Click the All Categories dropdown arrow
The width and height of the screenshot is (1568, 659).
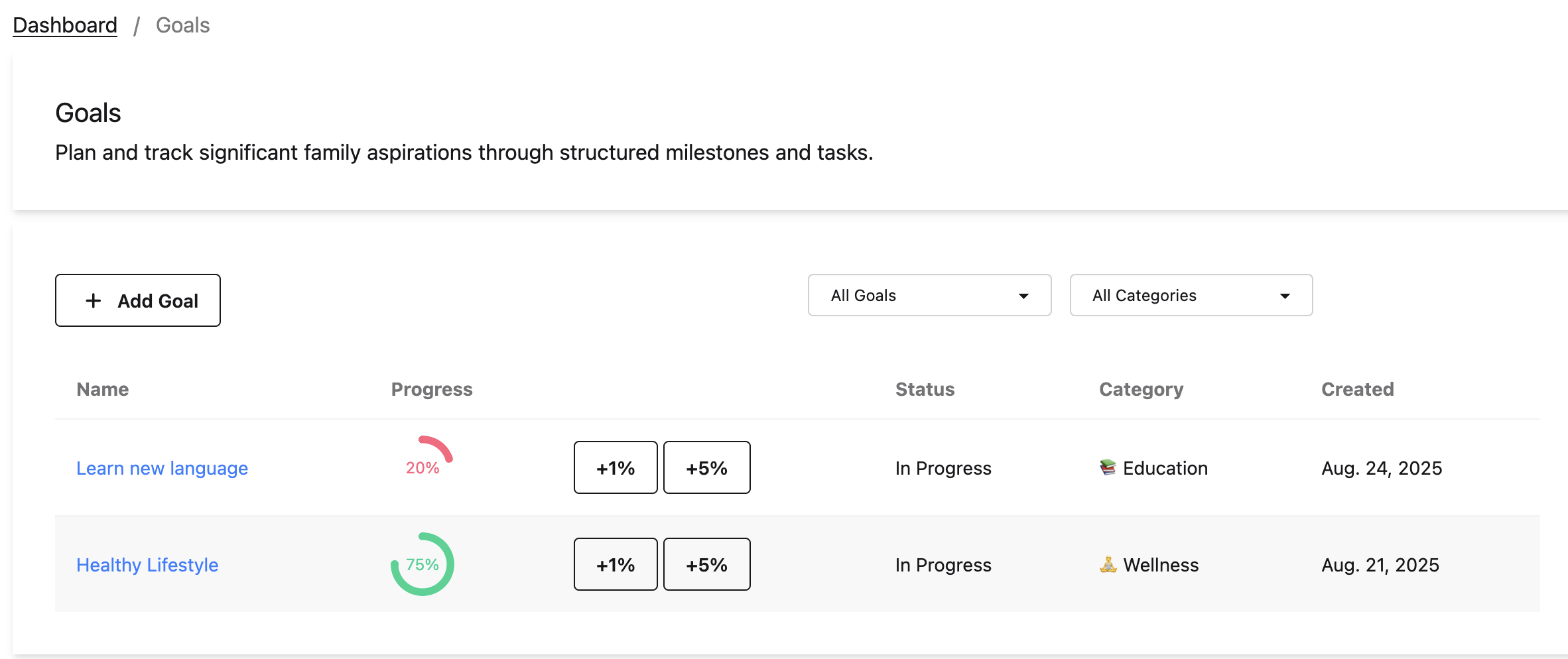[1285, 296]
